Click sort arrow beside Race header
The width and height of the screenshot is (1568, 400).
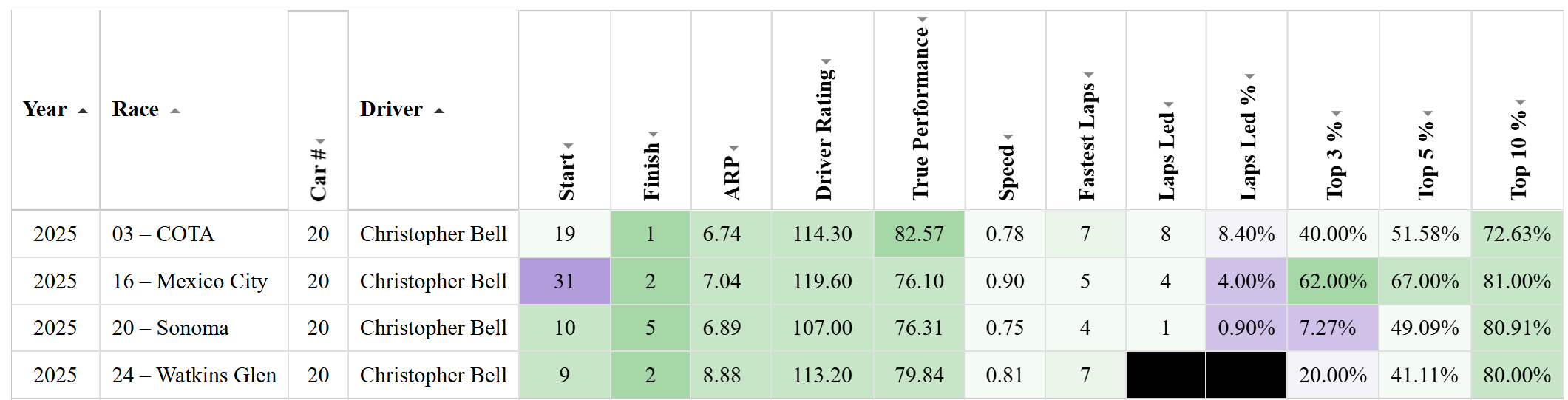pyautogui.click(x=174, y=111)
